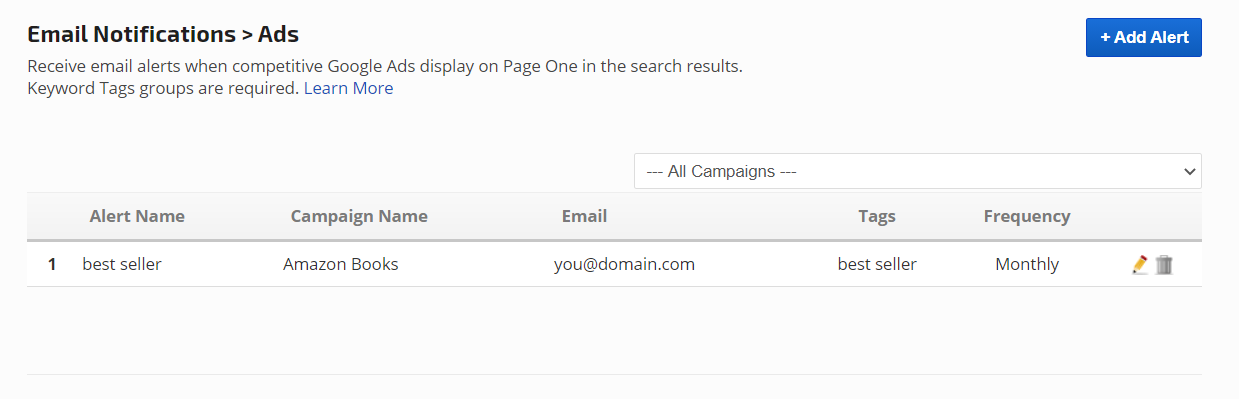
Task: Click the you@domain.com email address
Action: [624, 264]
